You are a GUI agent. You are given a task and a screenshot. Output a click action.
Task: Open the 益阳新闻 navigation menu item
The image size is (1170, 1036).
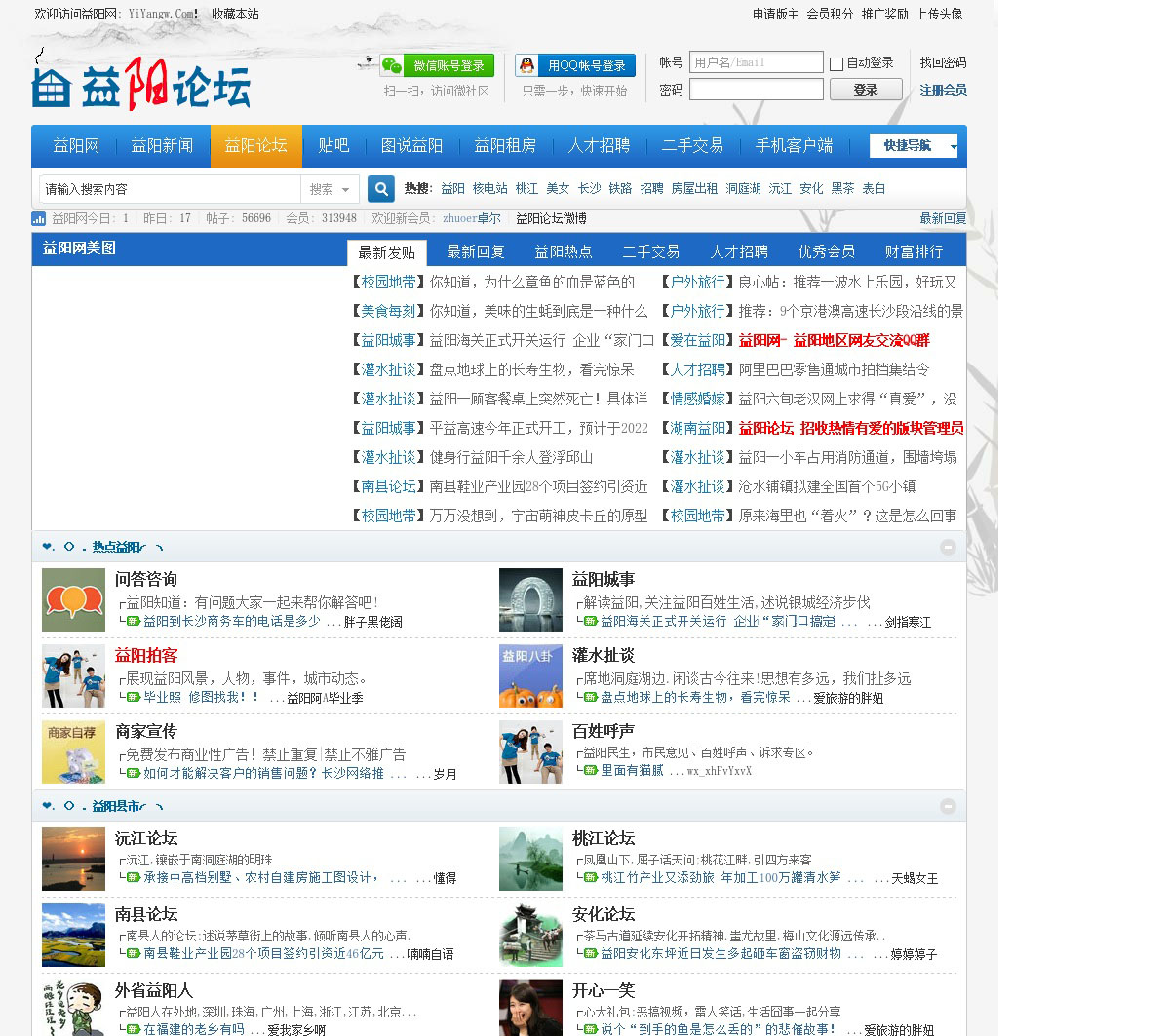(162, 146)
